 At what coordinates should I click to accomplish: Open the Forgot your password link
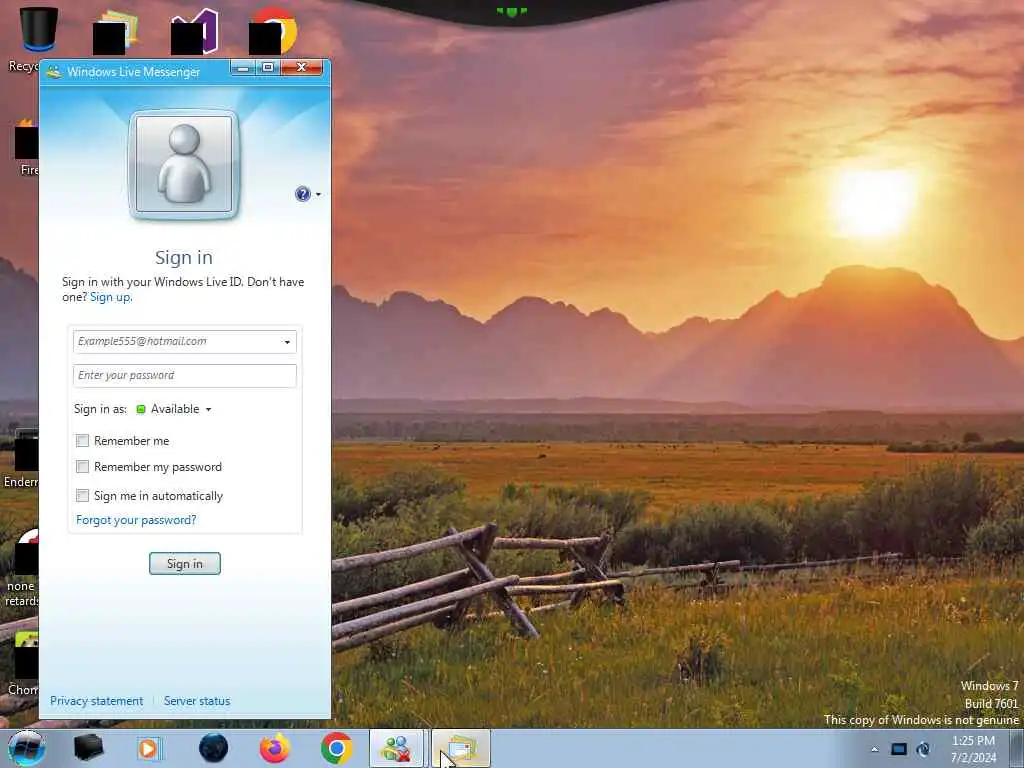tap(136, 520)
